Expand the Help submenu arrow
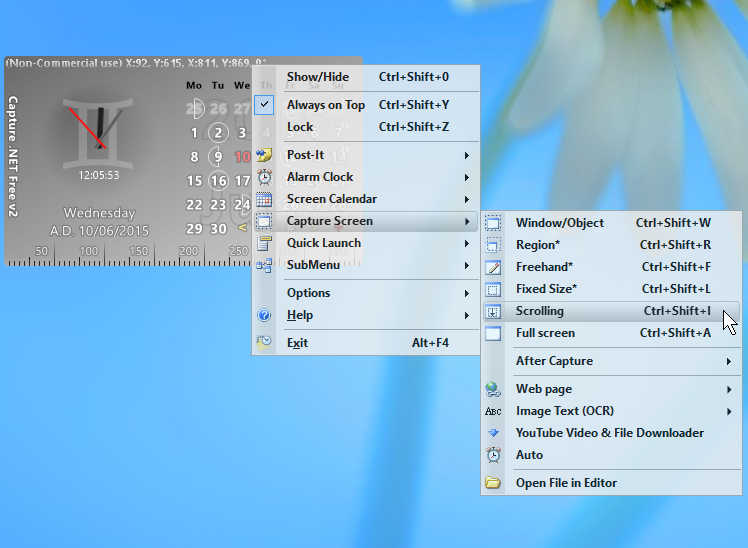The height and width of the screenshot is (548, 748). (467, 315)
